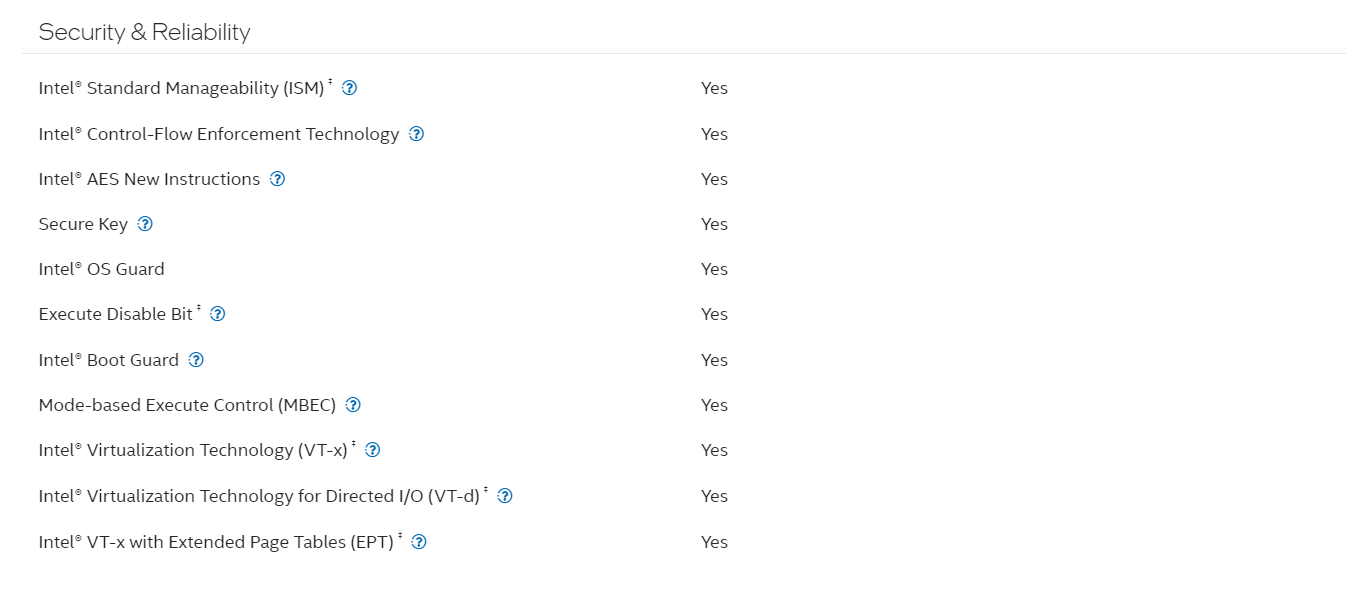
Task: Open help for Intel Standard Manageability (ISM)
Action: coord(350,88)
